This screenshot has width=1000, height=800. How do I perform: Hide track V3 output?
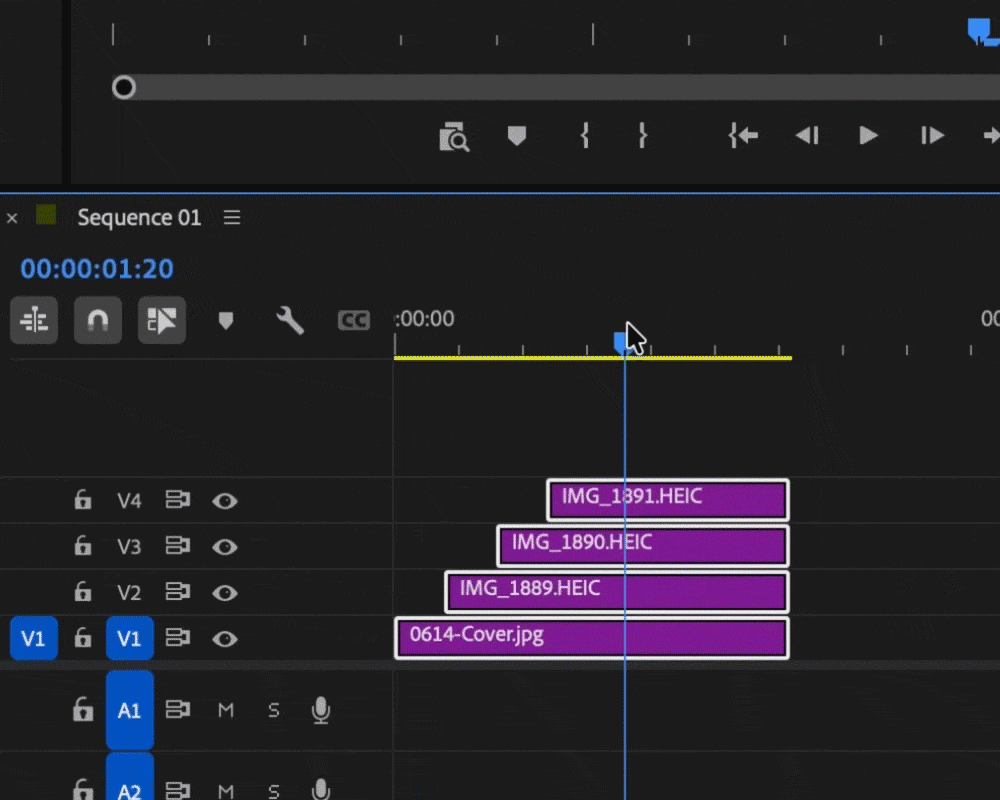(224, 547)
